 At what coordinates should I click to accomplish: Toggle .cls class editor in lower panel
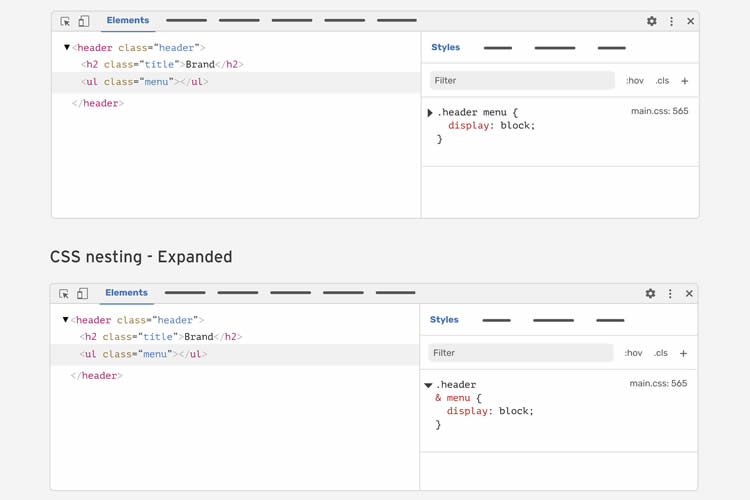[661, 353]
